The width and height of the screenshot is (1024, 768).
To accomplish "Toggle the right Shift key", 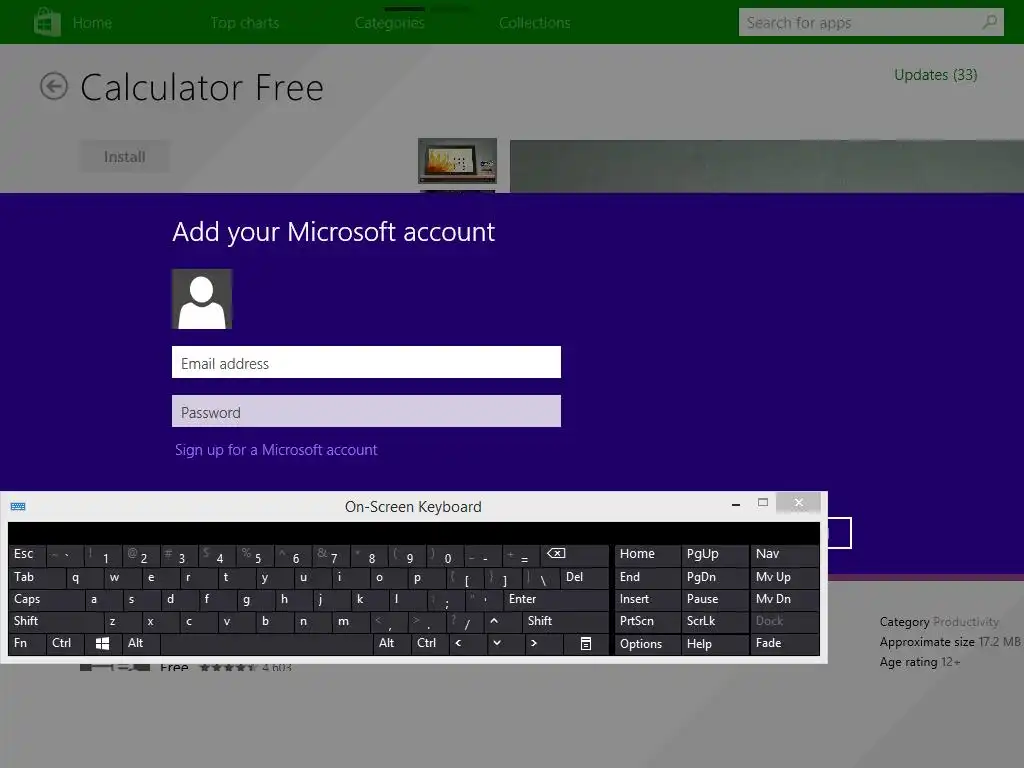I will tap(565, 621).
